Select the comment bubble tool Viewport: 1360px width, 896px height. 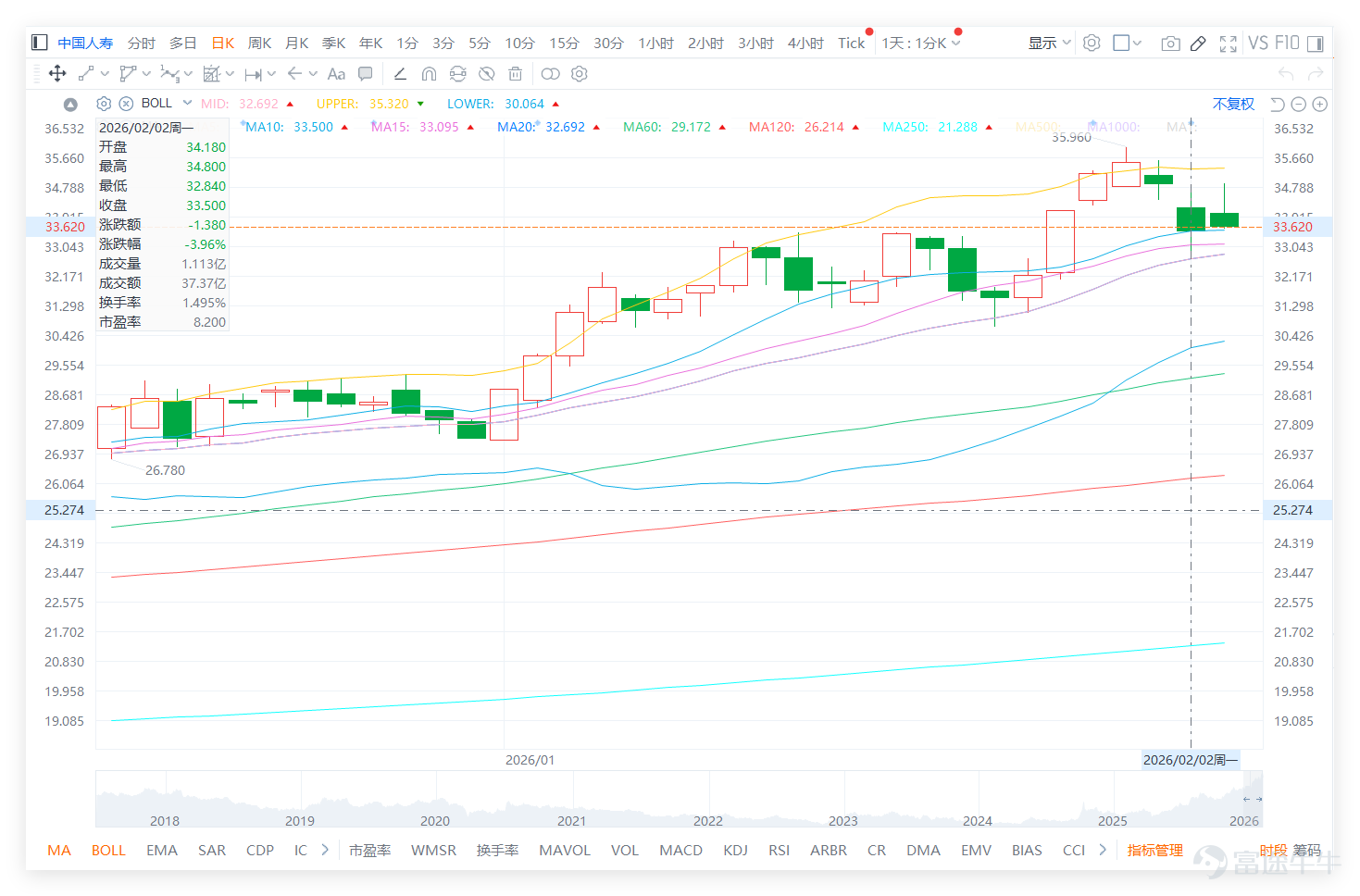point(366,74)
